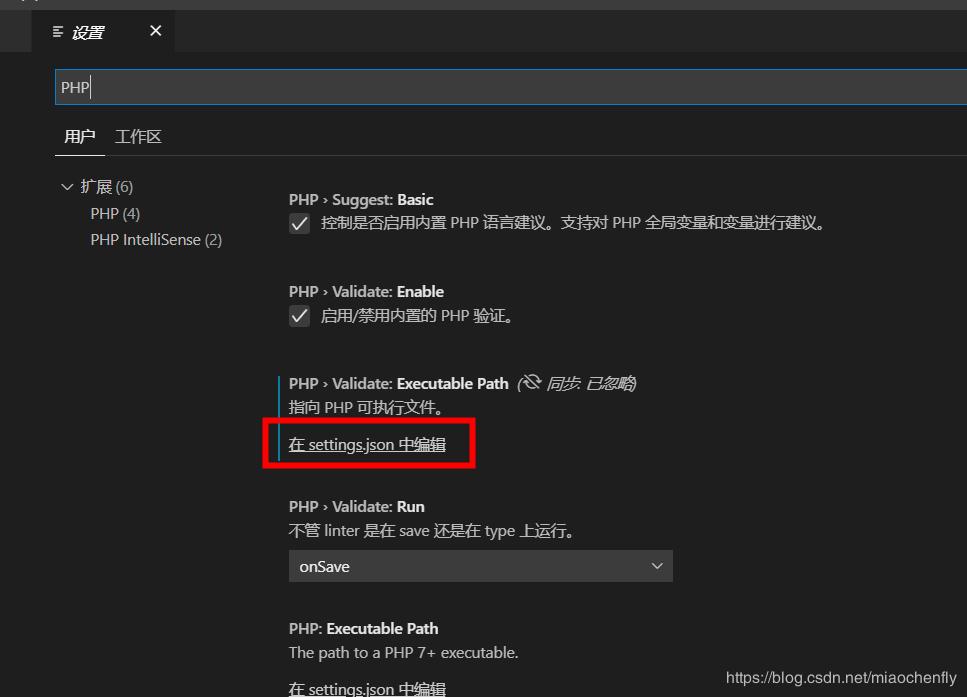Click the PHP › Validate: Run setting title
The width and height of the screenshot is (967, 697).
pos(356,507)
